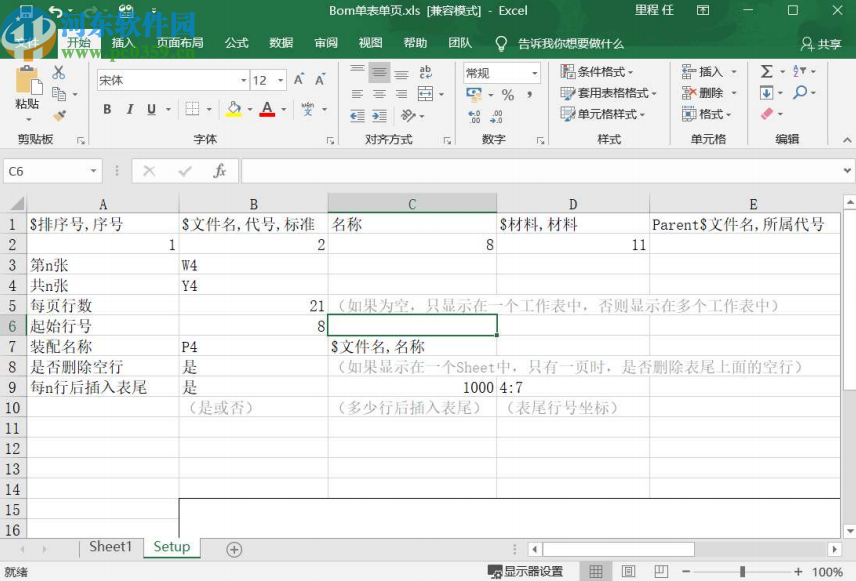Open the 数据 ribbon tab
The height and width of the screenshot is (581, 856).
coord(281,43)
